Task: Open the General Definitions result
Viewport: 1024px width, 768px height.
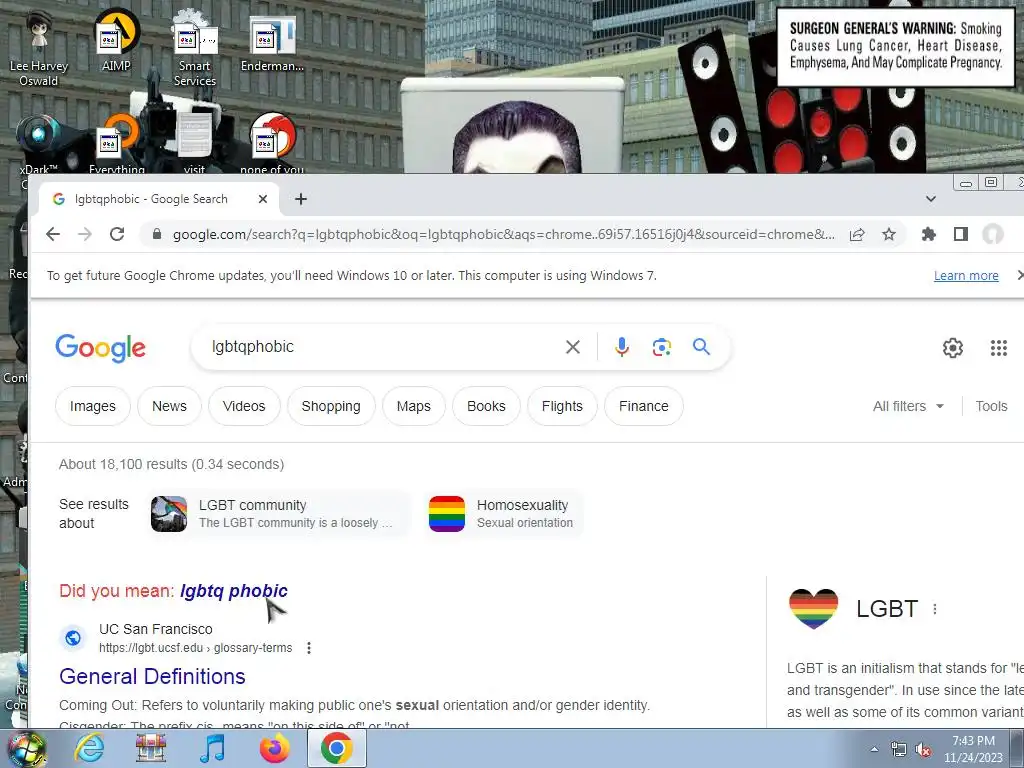Action: click(152, 677)
